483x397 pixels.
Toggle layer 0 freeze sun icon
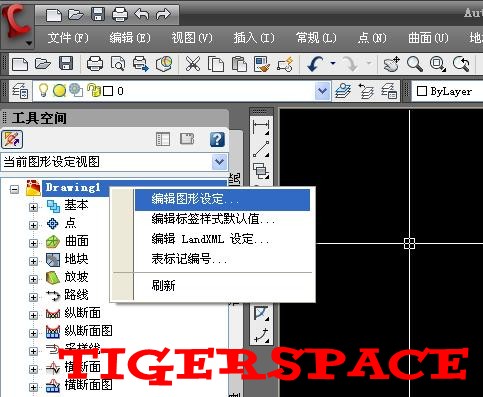(60, 91)
